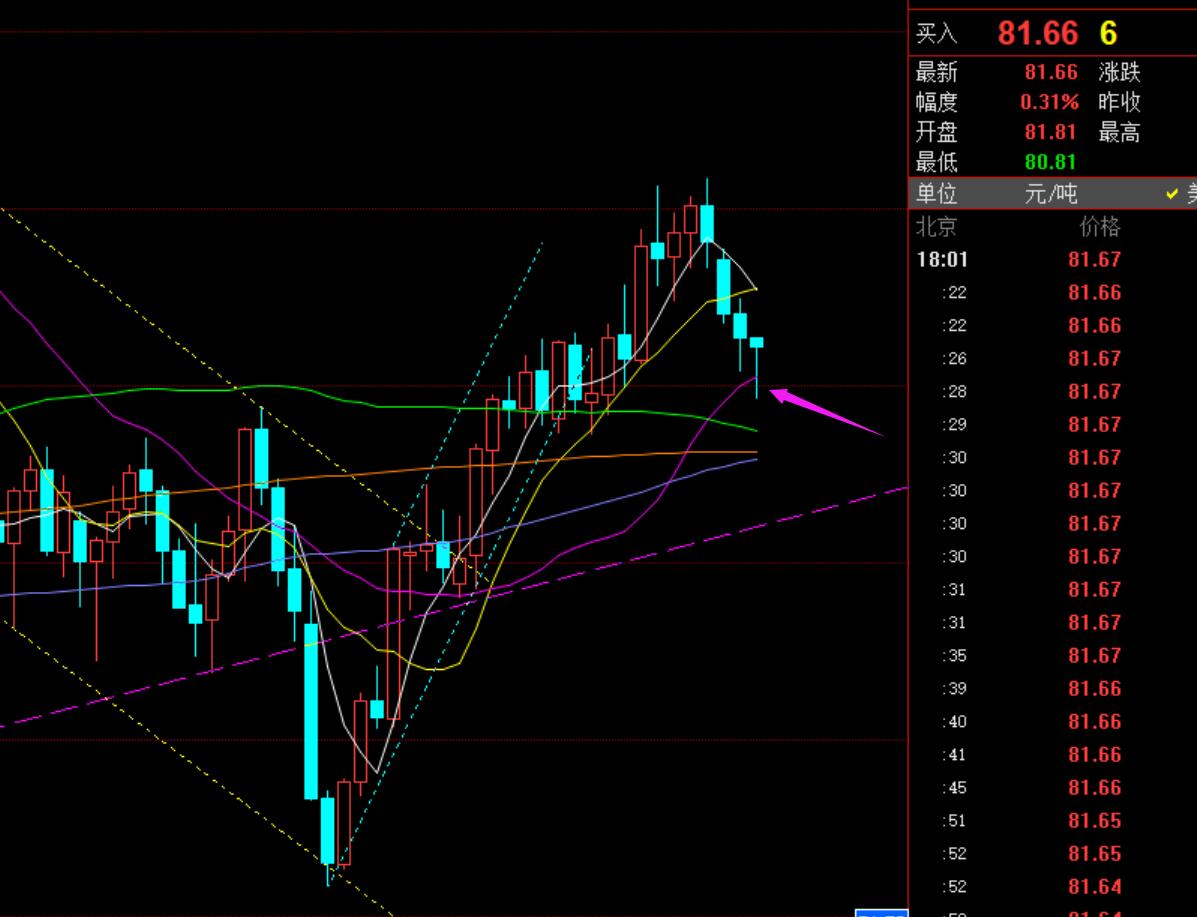
Task: Click the 最高 highest price label
Action: tap(1120, 132)
